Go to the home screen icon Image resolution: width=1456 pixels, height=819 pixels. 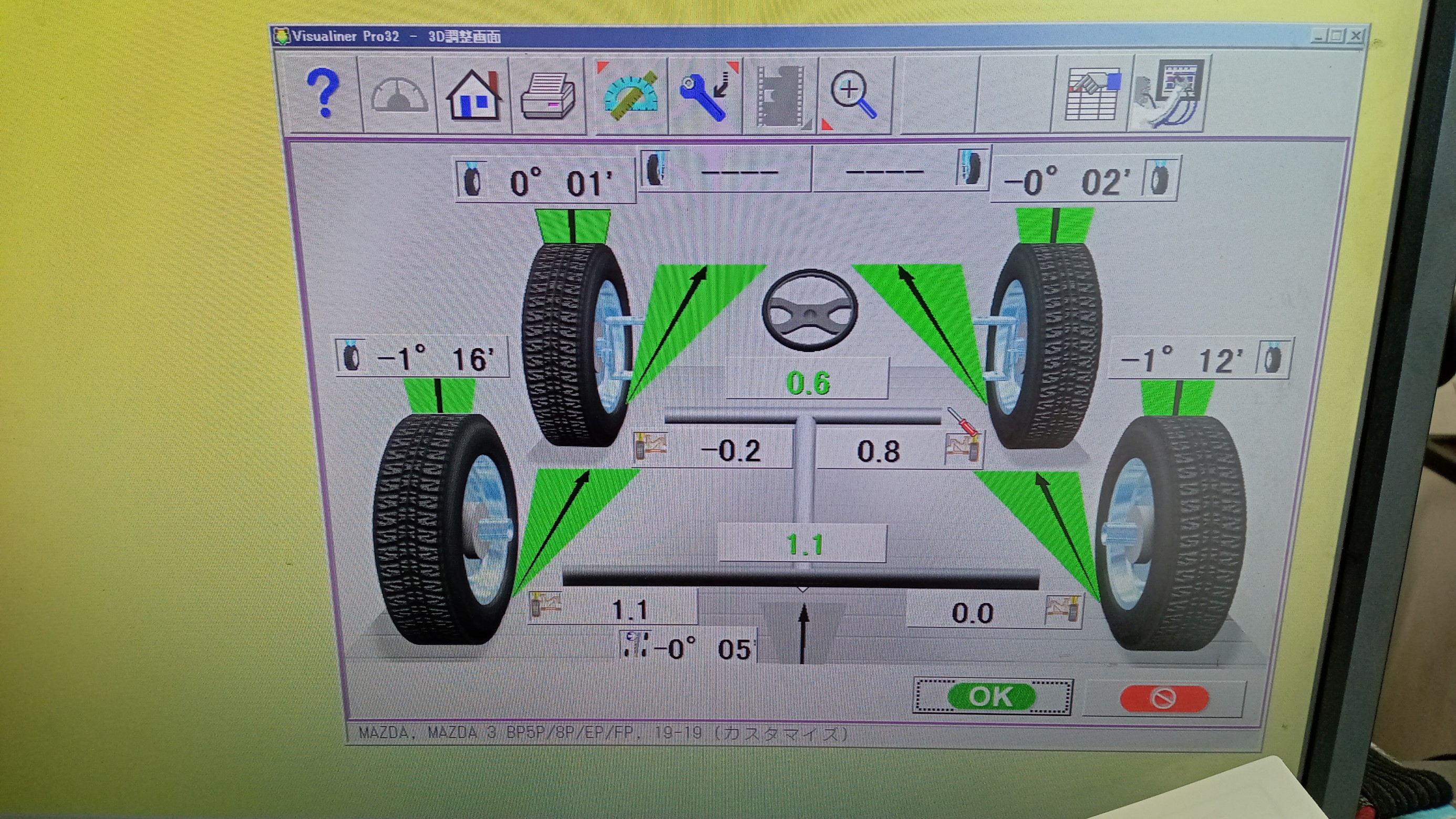pos(473,94)
